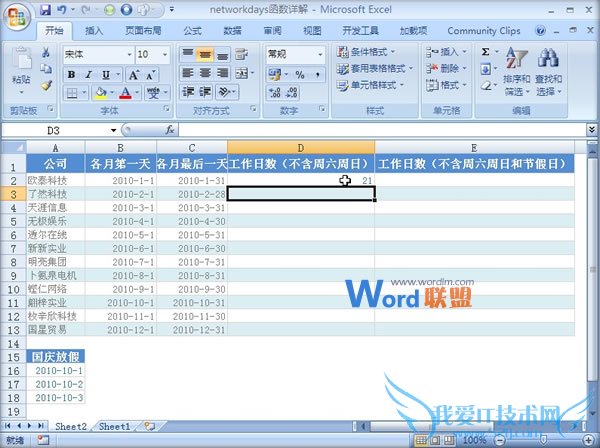Image resolution: width=600 pixels, height=448 pixels.
Task: Click 插入 in the cells group
Action: (x=446, y=52)
